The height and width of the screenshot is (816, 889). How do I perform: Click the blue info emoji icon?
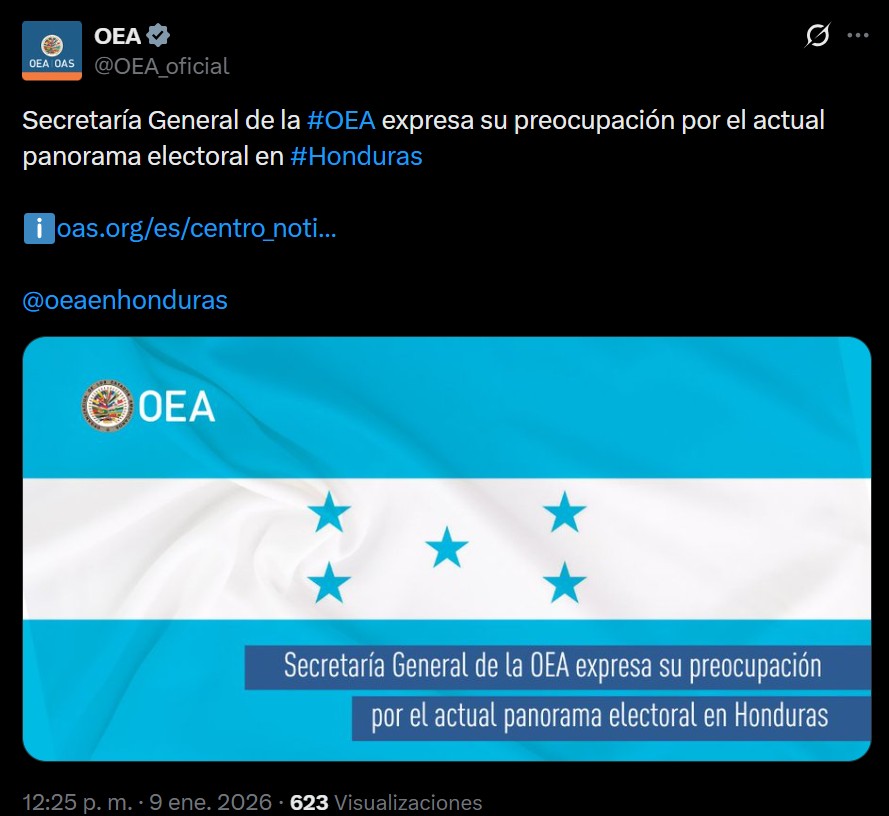tap(38, 229)
